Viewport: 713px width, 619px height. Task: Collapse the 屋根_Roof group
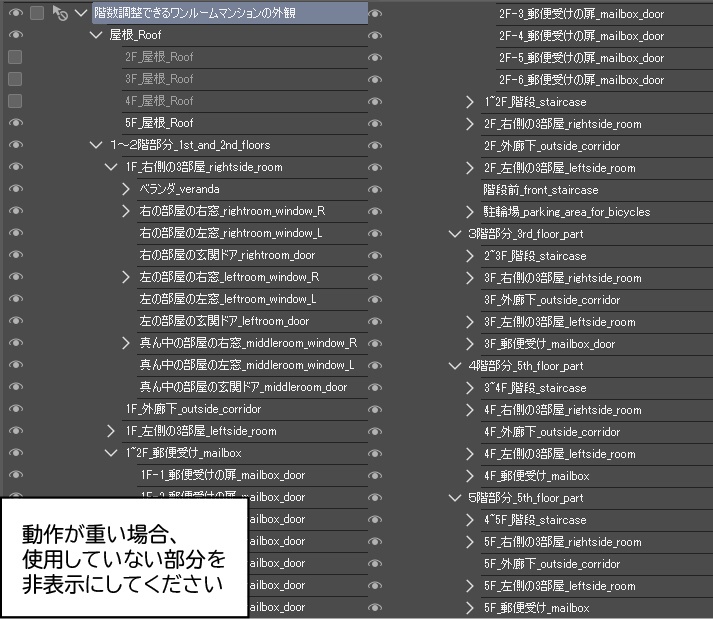click(95, 35)
